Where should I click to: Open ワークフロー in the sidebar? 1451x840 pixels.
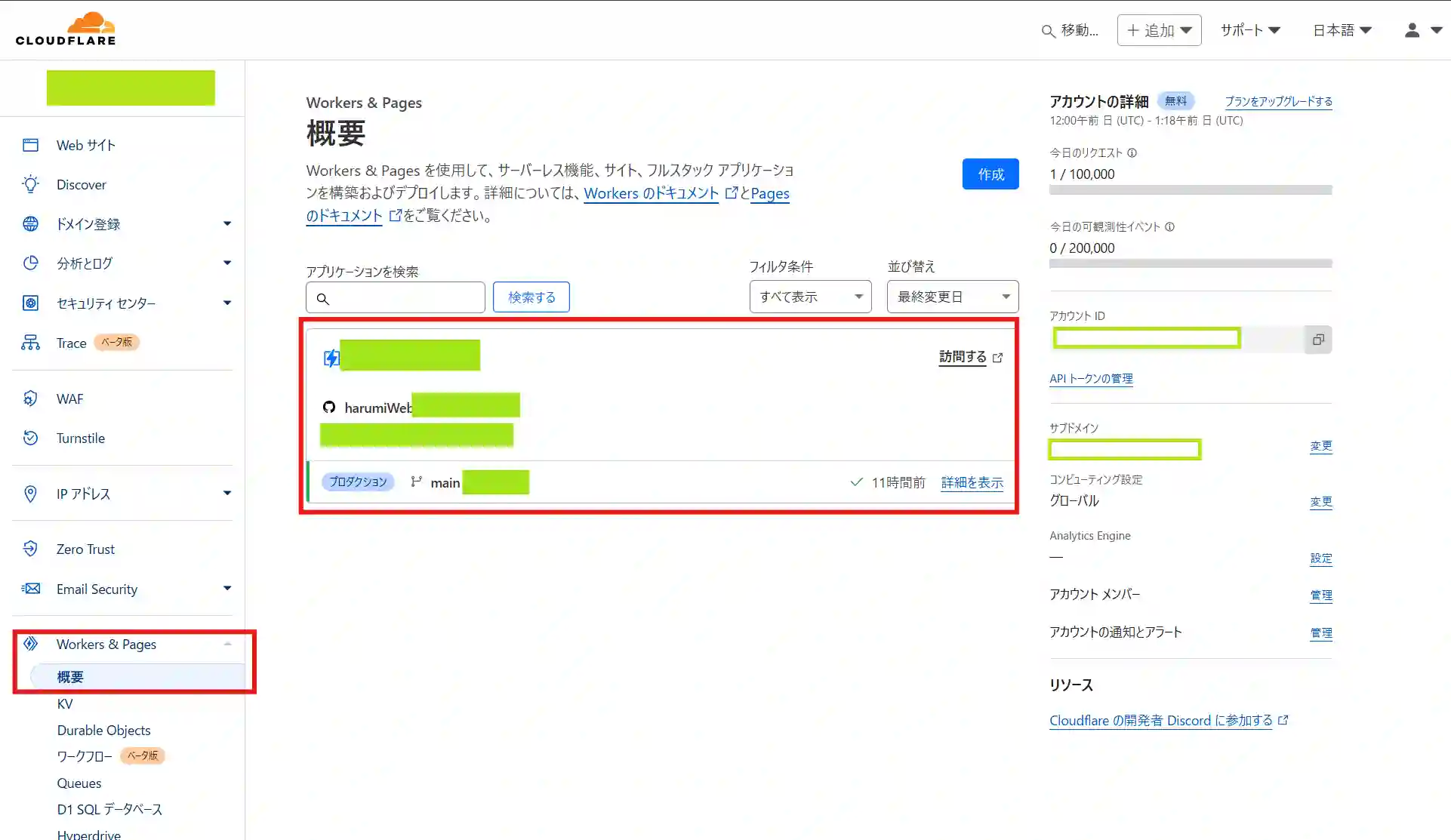tap(85, 756)
